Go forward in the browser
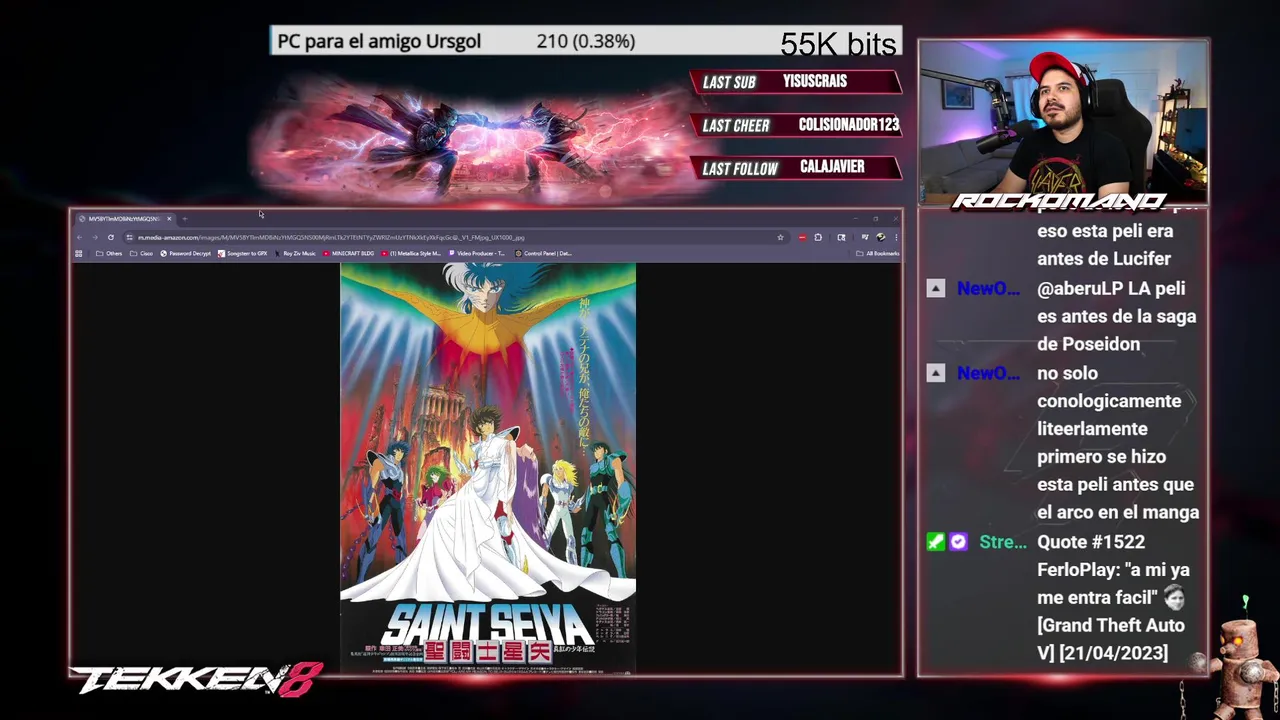This screenshot has width=1280, height=720. (x=95, y=237)
